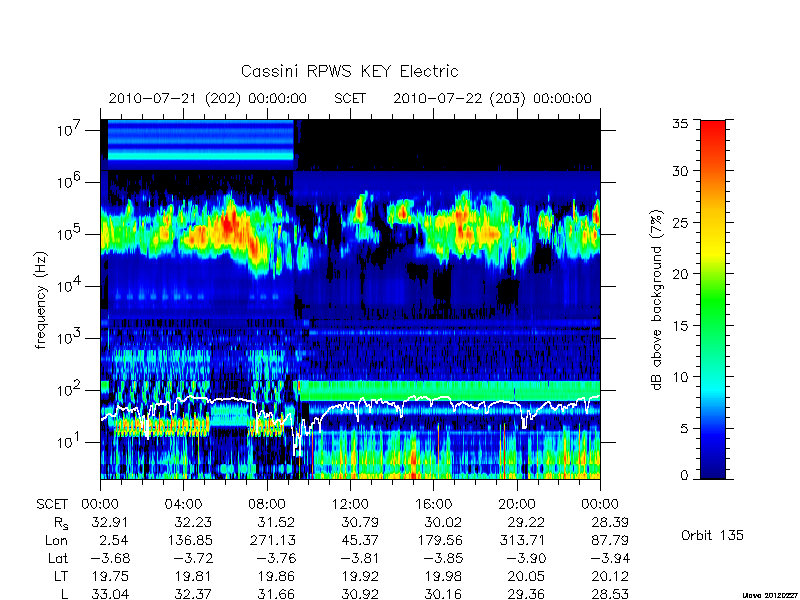The height and width of the screenshot is (600, 800).
Task: Click the striped blue band above 10^6 Hz
Action: pos(201,140)
